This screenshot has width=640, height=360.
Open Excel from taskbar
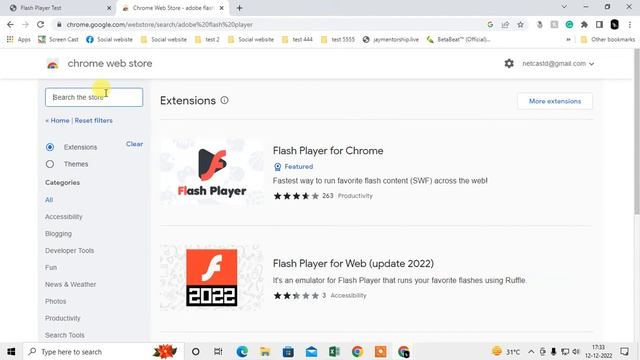click(x=334, y=351)
